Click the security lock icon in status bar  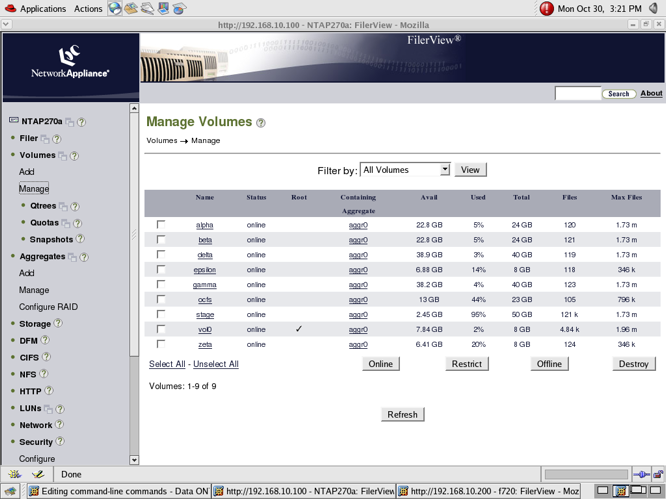(658, 474)
